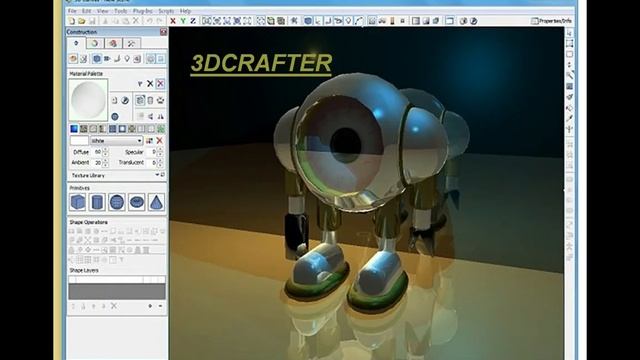Click the round blue globe icon under material preview
Viewport: 640px width, 360px height.
coord(115,117)
